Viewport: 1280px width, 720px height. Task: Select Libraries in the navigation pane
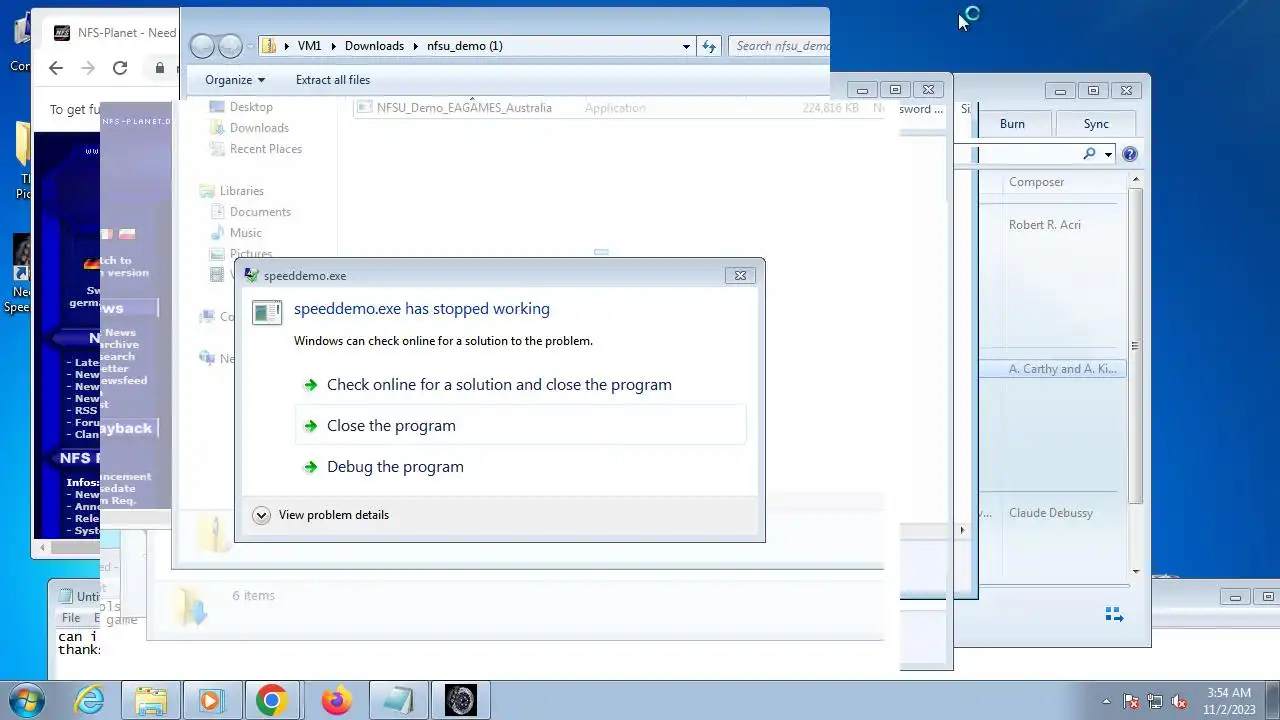(x=242, y=191)
